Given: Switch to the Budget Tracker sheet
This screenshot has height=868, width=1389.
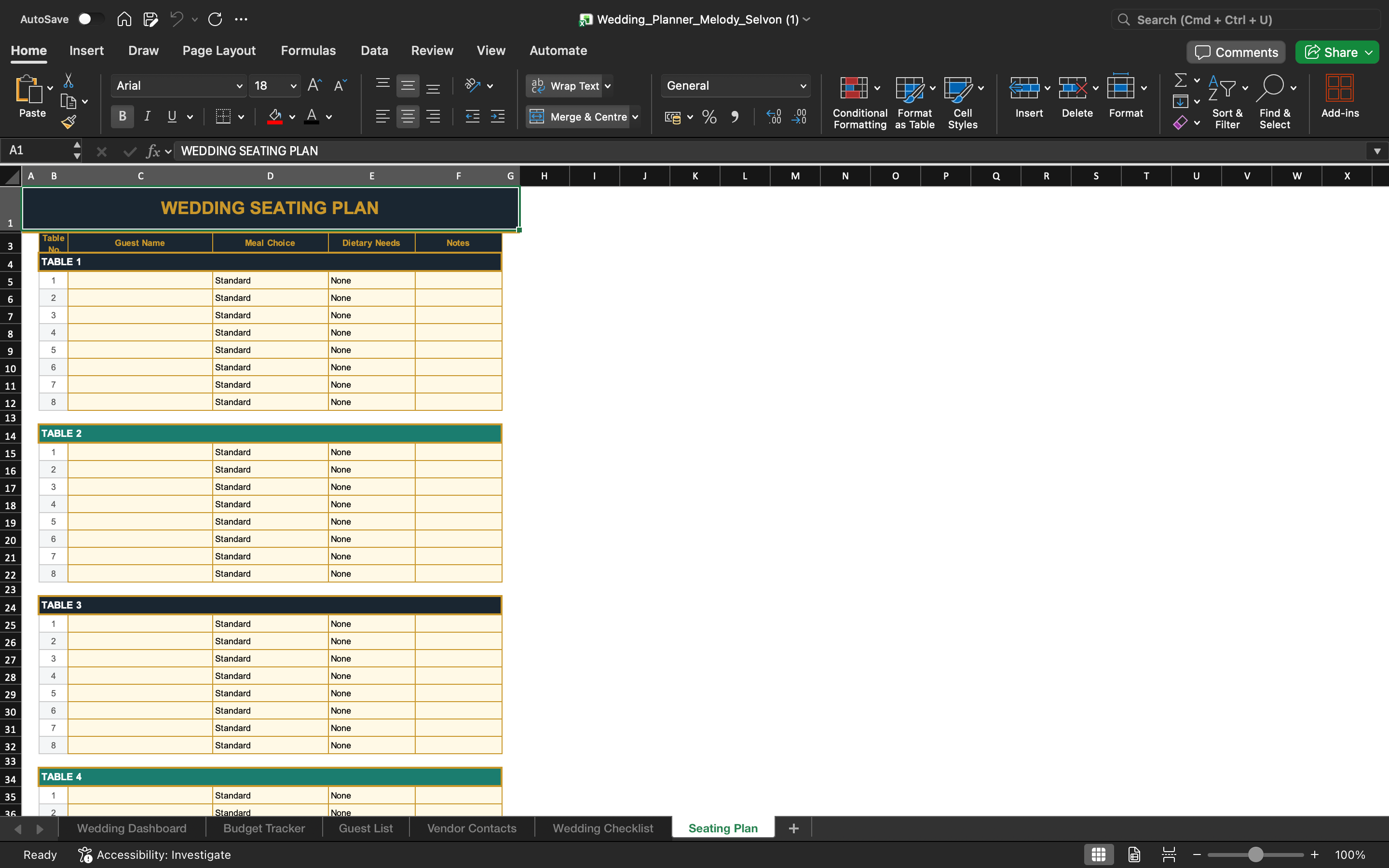Looking at the screenshot, I should point(264,828).
